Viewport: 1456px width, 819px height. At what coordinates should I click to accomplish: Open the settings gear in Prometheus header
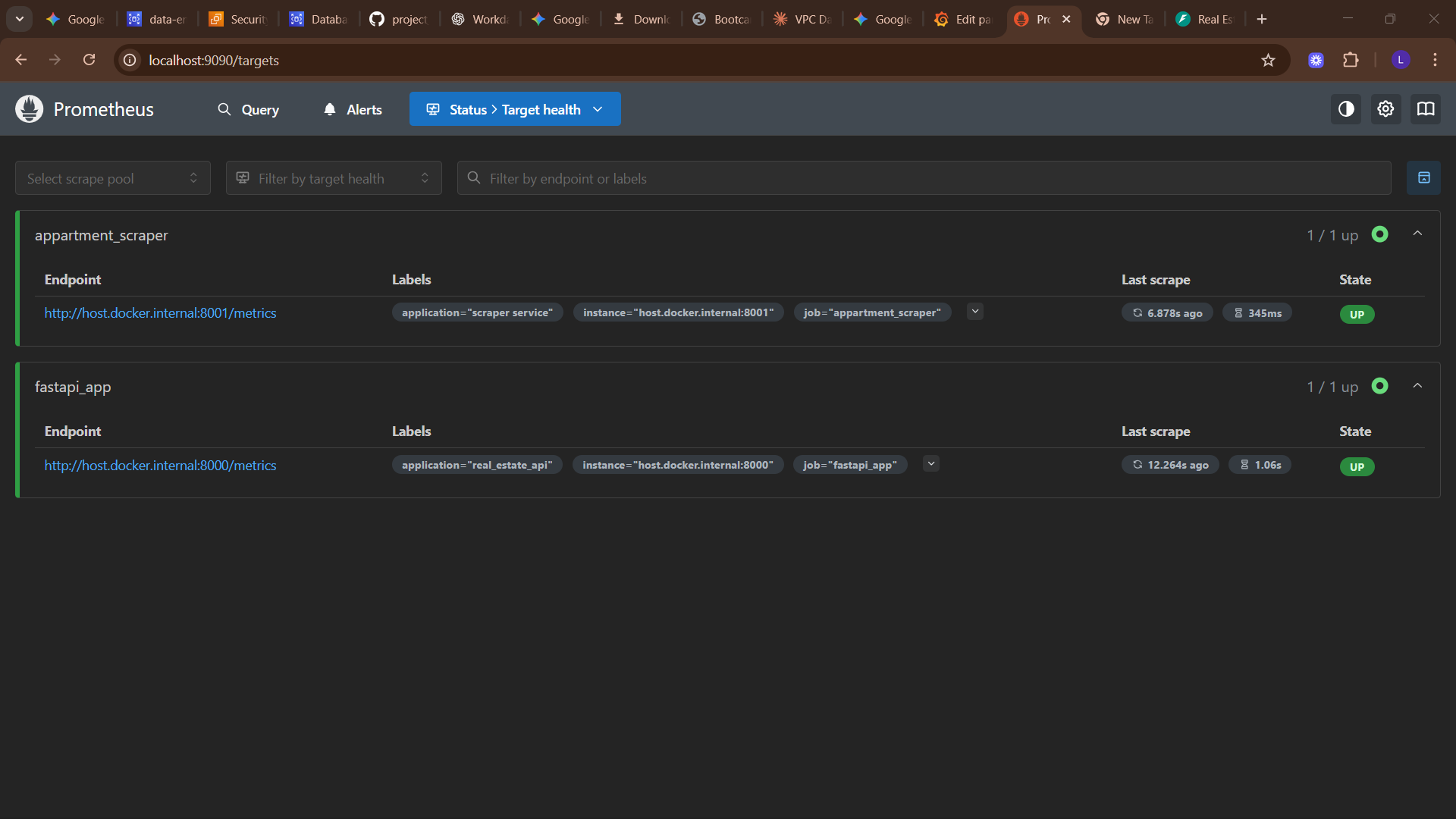pyautogui.click(x=1385, y=109)
